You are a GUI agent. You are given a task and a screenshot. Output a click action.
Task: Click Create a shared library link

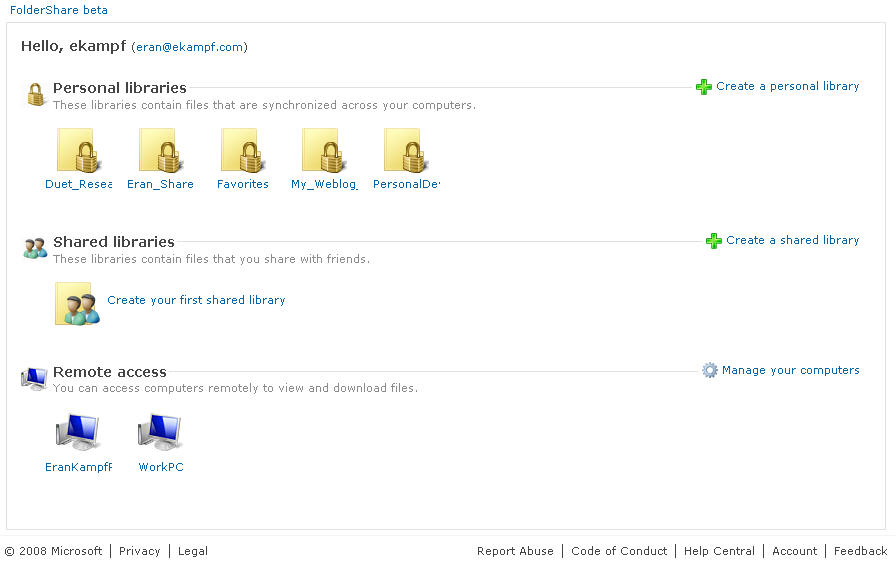pyautogui.click(x=793, y=240)
